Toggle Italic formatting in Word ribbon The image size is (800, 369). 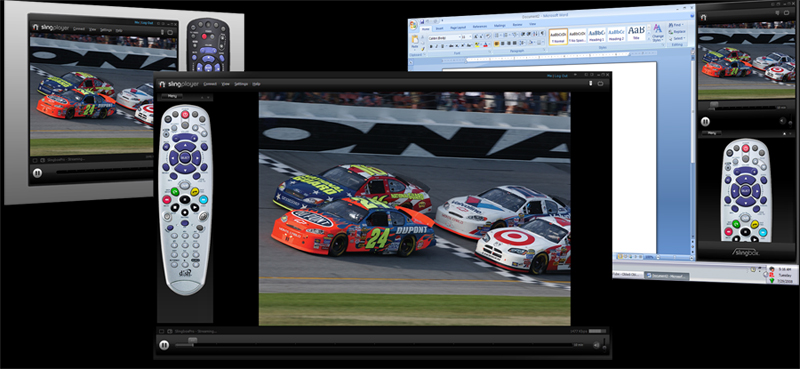pyautogui.click(x=436, y=46)
